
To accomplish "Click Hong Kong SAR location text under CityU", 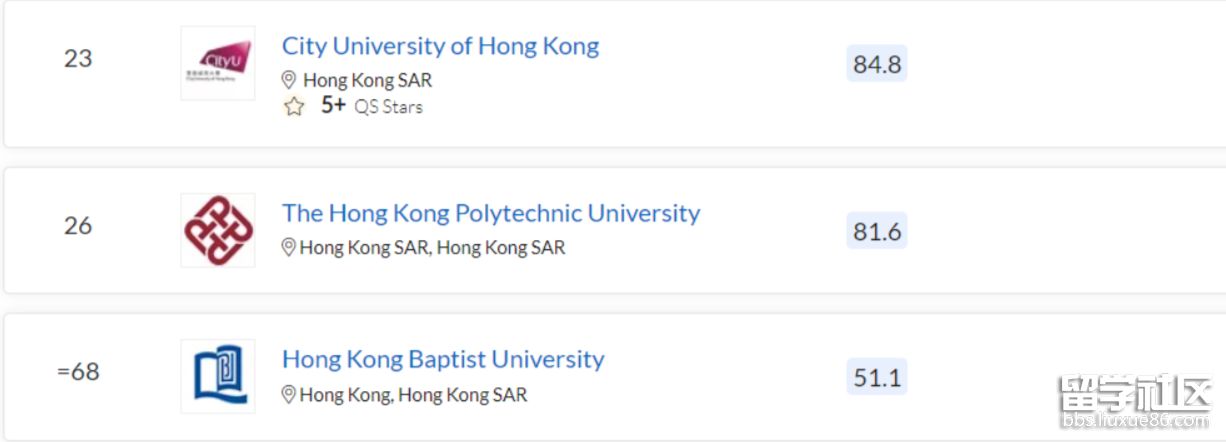I will (x=368, y=80).
